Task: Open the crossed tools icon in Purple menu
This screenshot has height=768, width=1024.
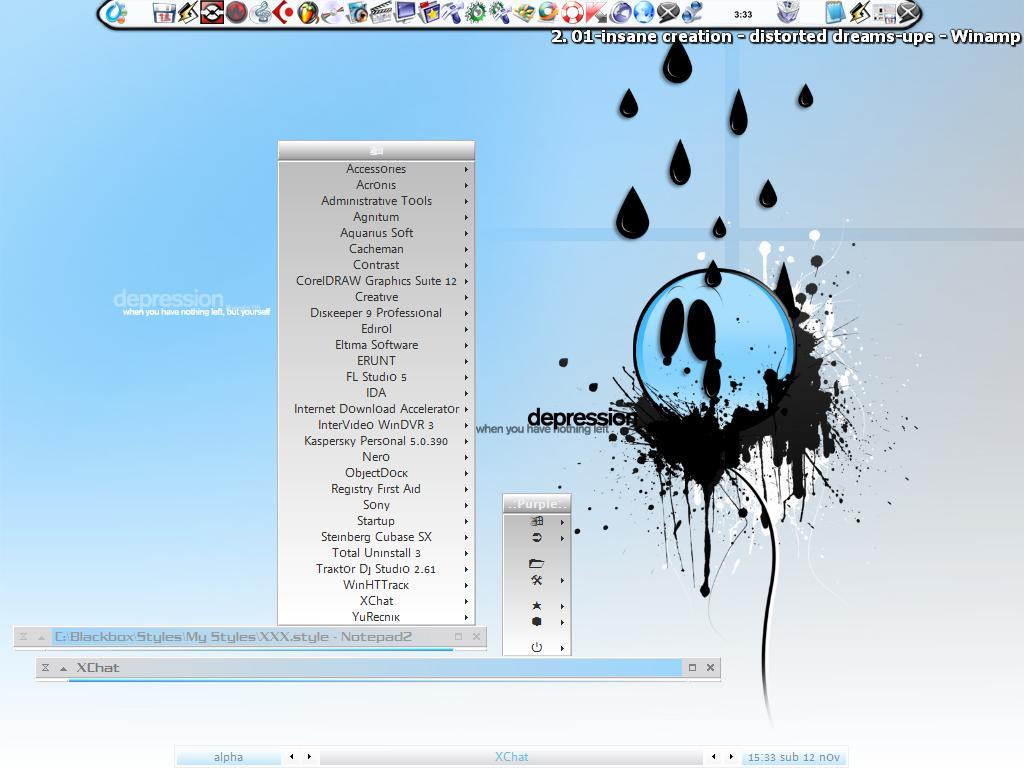Action: pos(536,580)
